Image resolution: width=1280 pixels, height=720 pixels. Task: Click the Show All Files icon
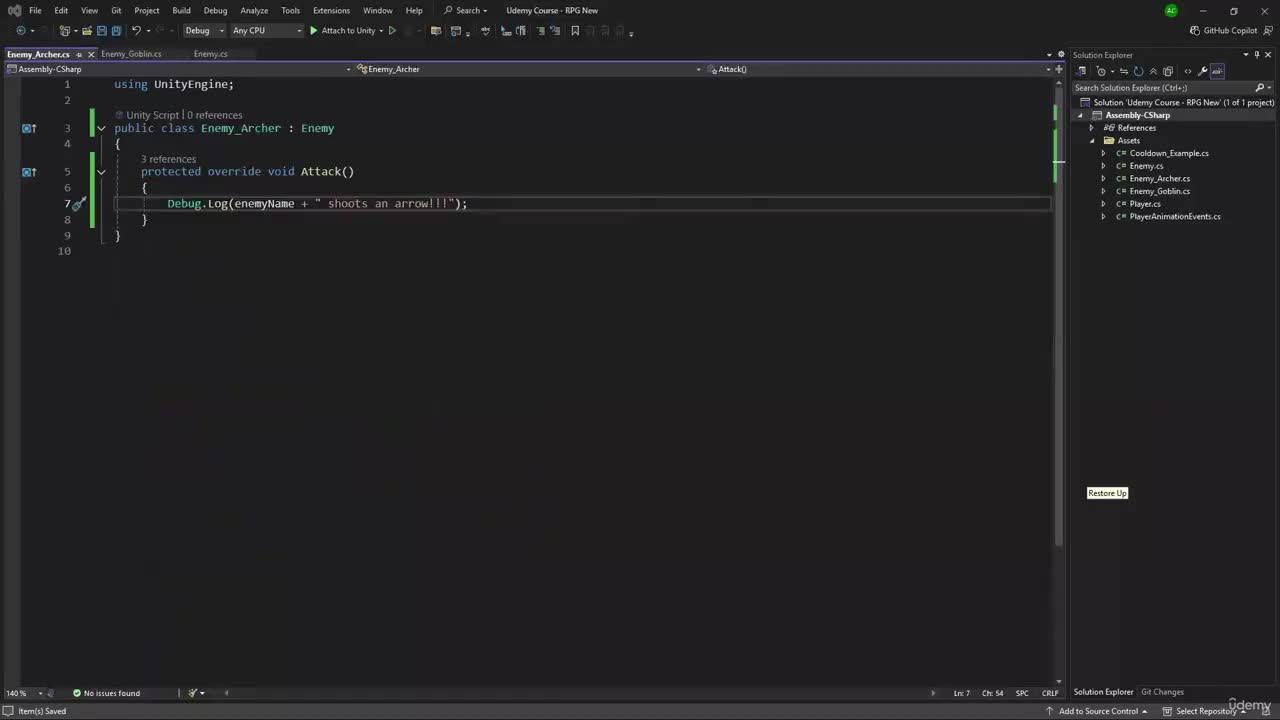coord(1168,71)
